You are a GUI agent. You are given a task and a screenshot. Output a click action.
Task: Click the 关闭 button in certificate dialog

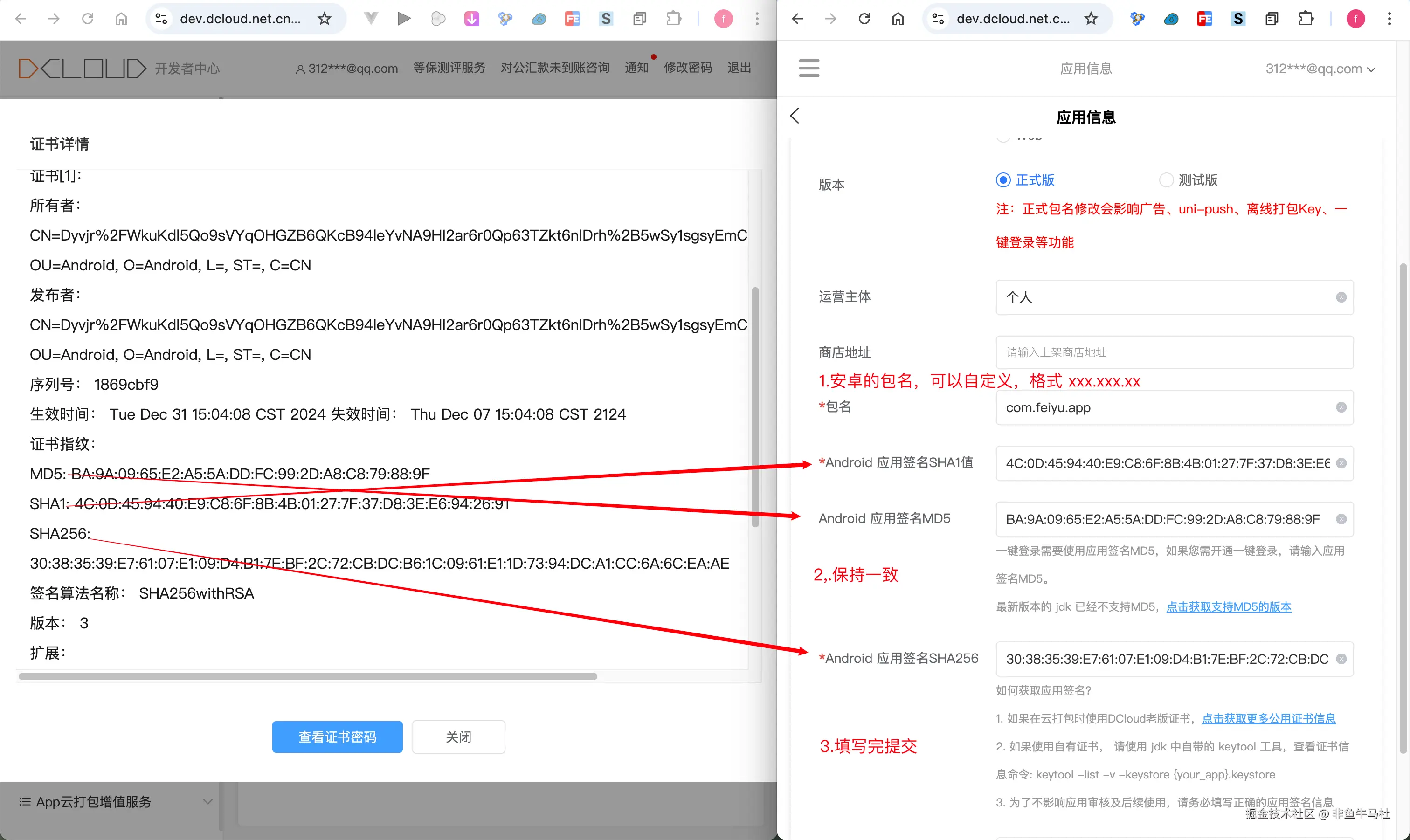click(458, 737)
